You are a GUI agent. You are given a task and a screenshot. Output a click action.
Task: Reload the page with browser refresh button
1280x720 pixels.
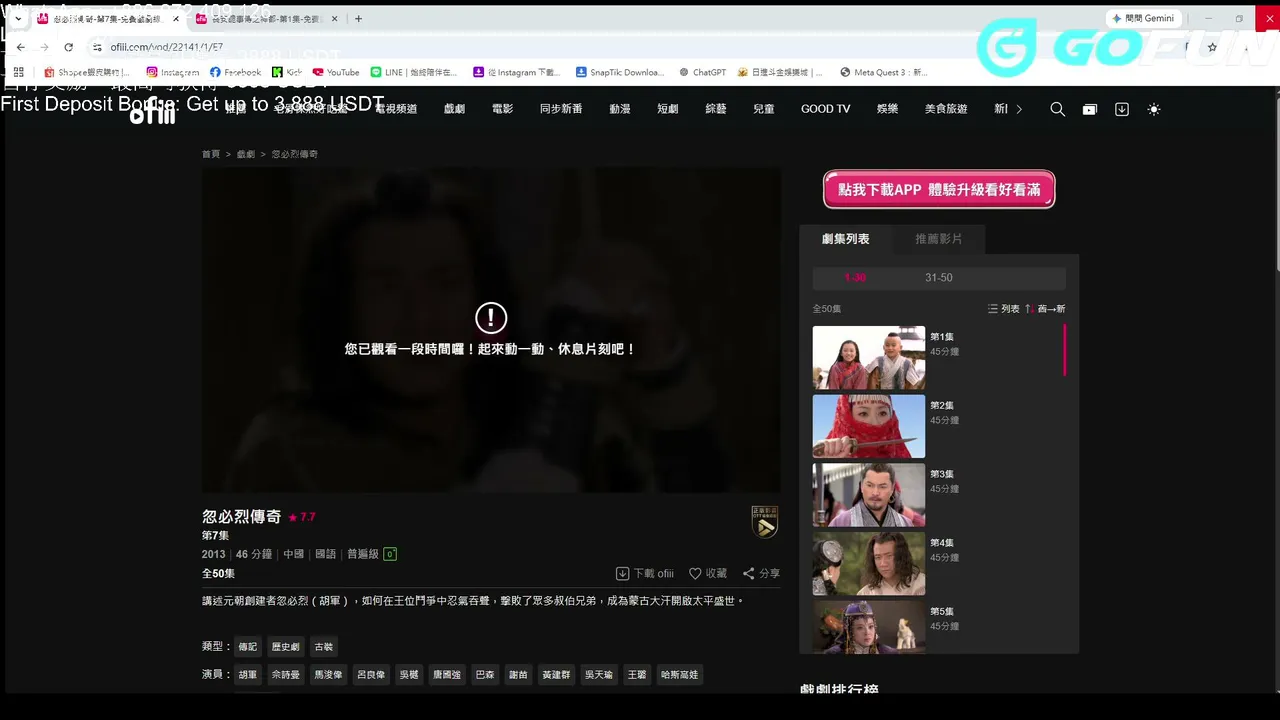68,47
